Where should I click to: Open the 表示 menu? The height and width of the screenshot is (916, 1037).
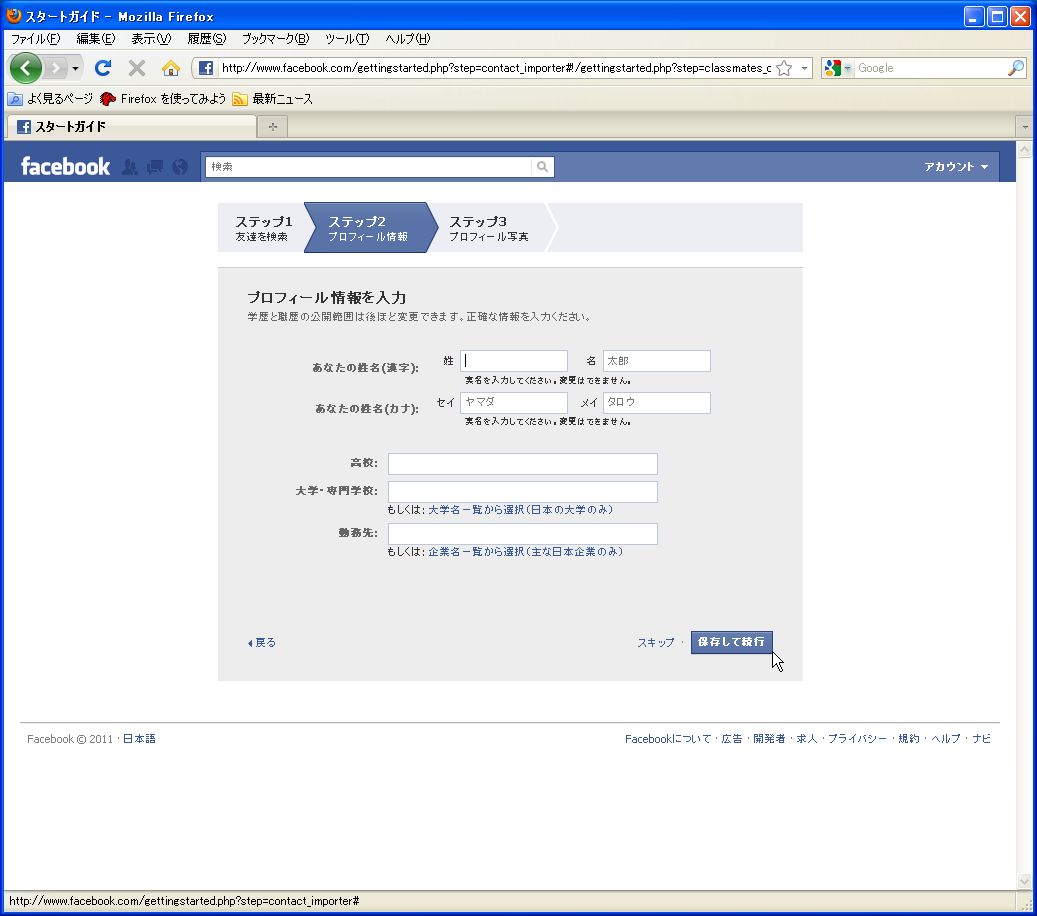151,39
